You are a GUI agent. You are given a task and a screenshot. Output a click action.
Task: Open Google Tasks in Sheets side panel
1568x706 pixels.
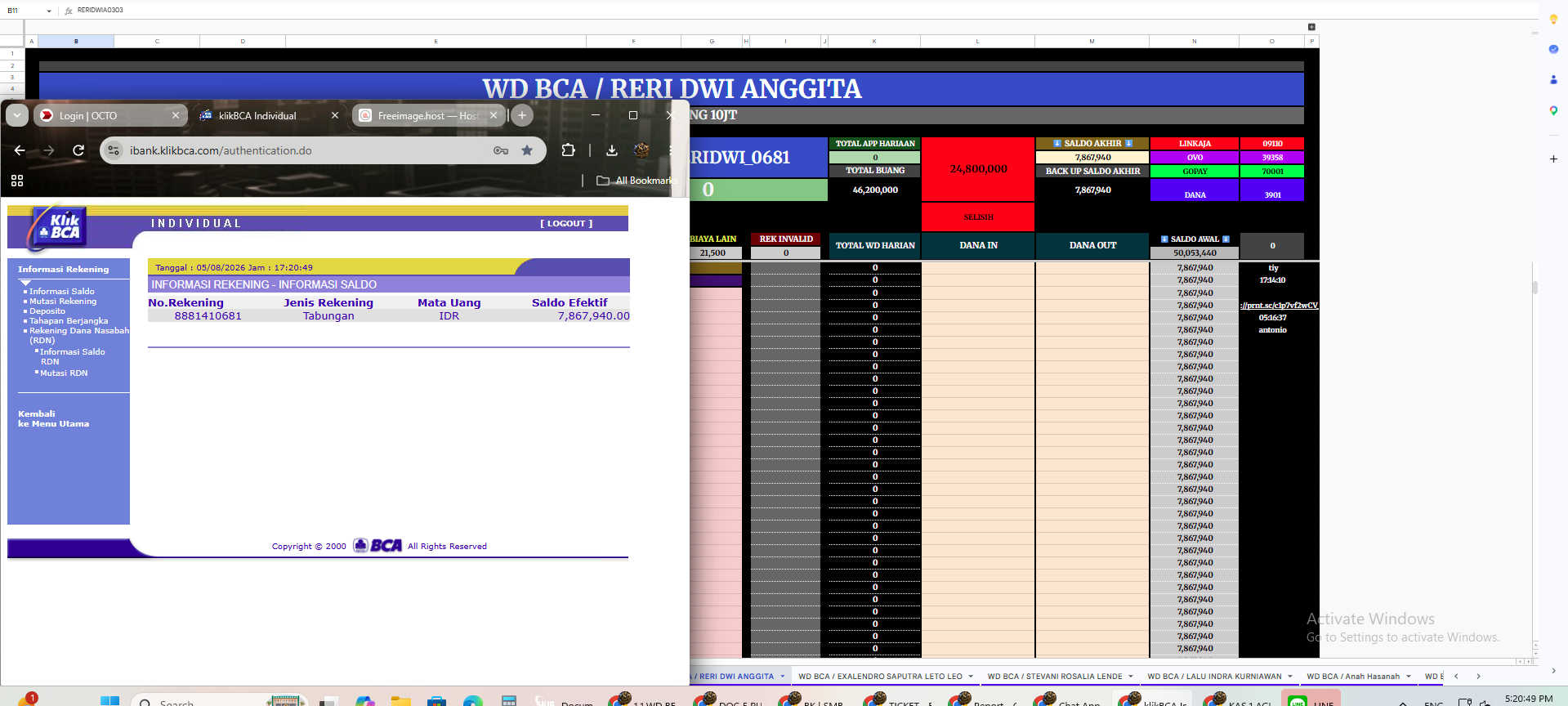click(x=1553, y=49)
